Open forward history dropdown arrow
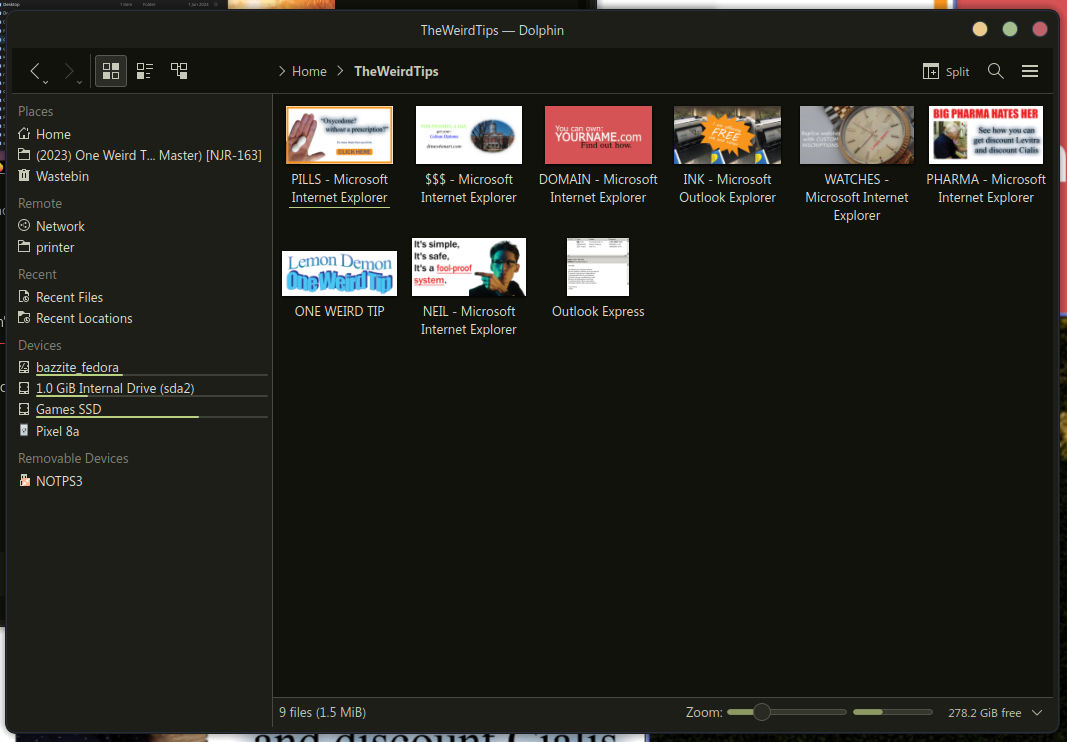 click(80, 82)
